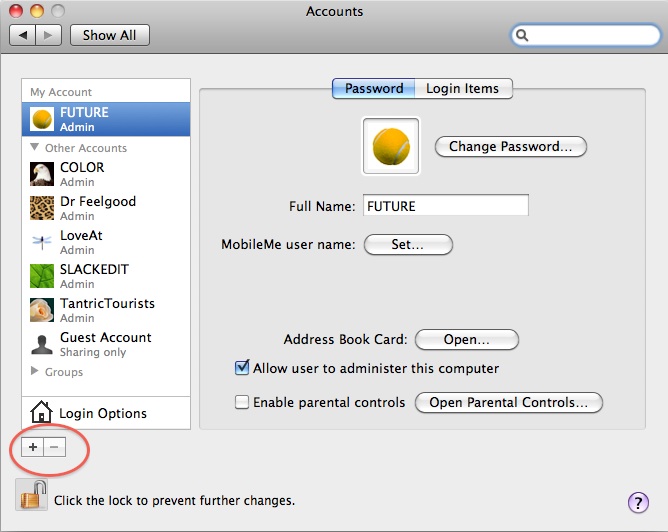Switch to the Login Items tab
668x532 pixels.
[463, 88]
